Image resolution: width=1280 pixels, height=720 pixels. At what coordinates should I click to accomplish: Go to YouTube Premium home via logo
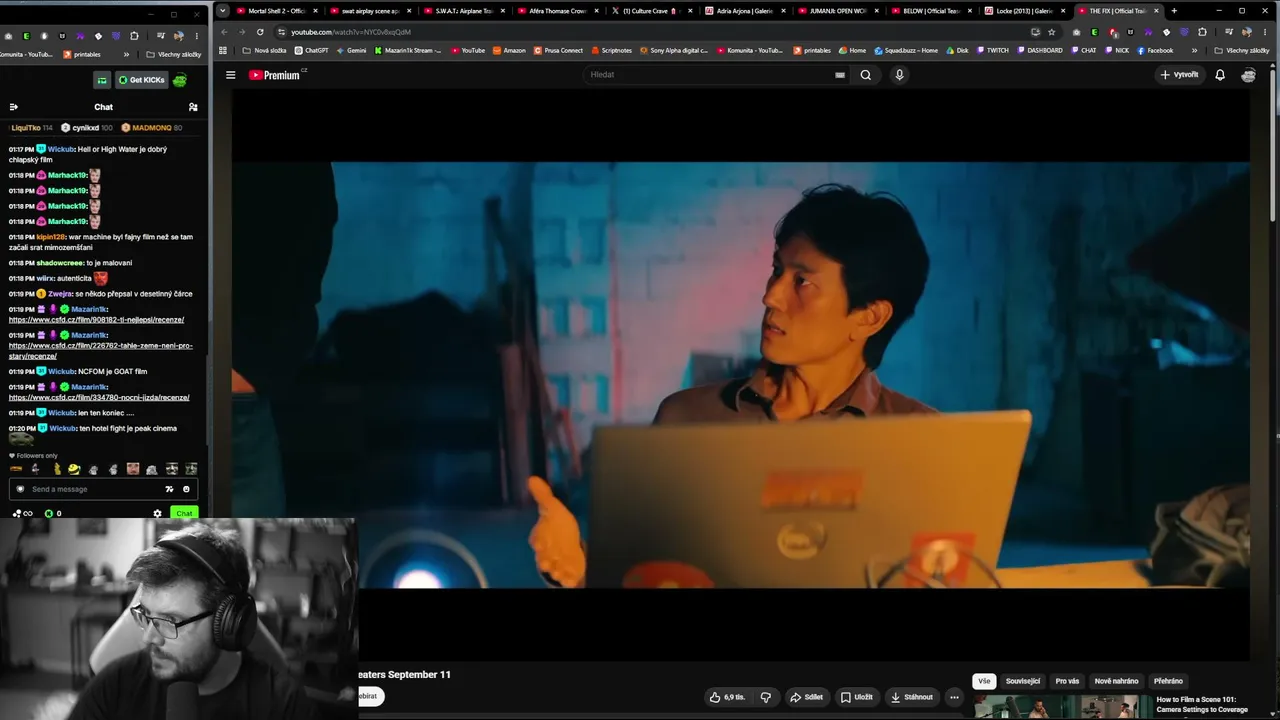click(x=275, y=75)
